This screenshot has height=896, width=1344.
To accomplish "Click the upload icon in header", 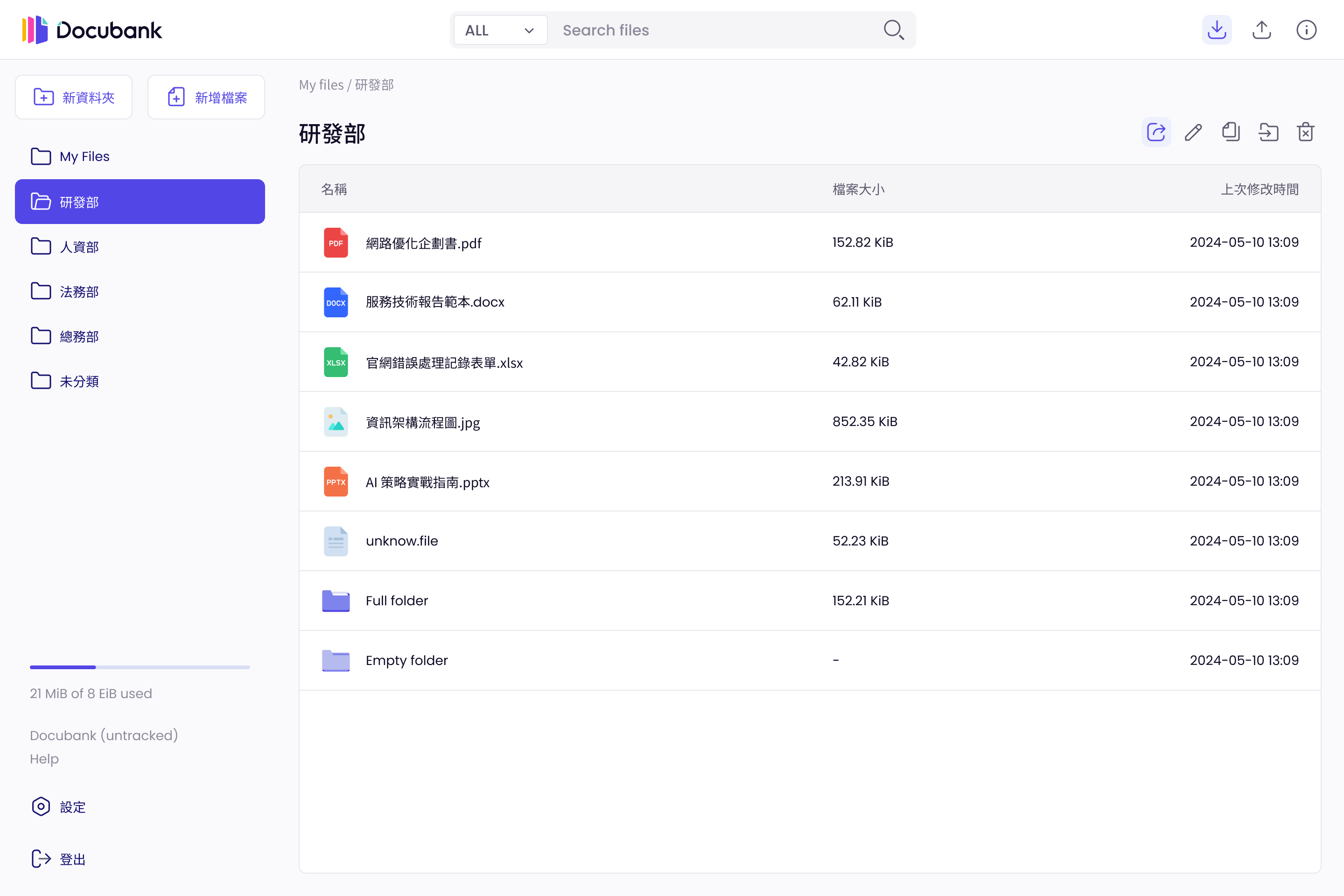I will (x=1262, y=30).
